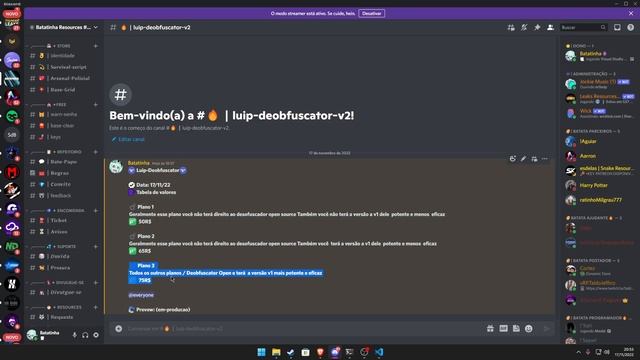The width and height of the screenshot is (640, 360).
Task: Open server with SdB icon
Action: [12, 135]
